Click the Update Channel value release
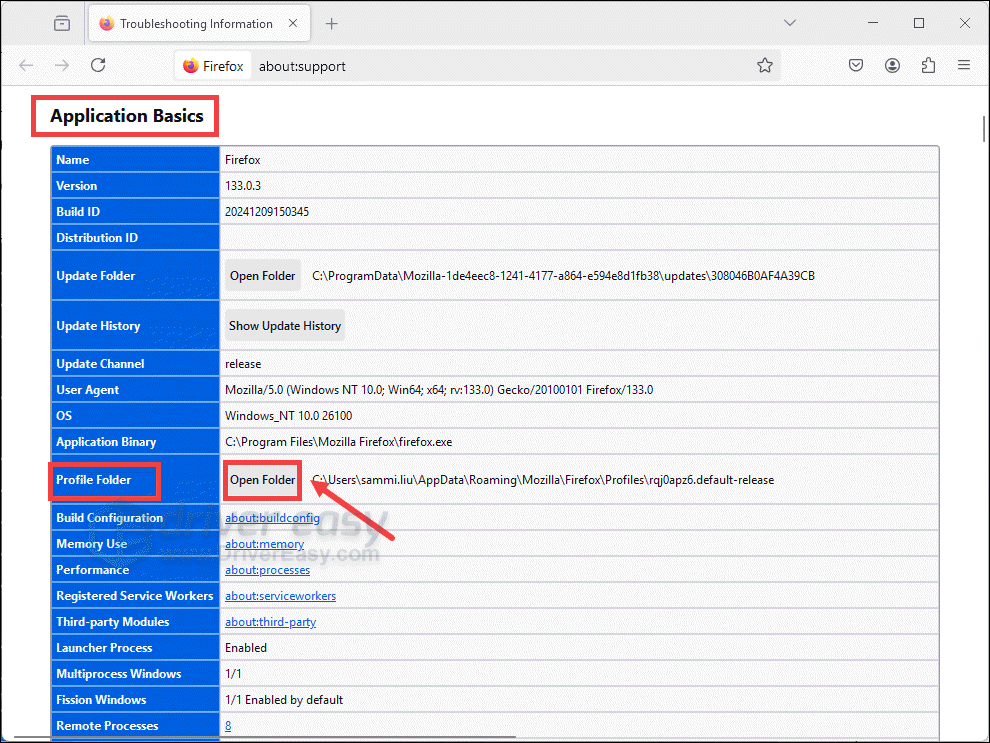990x743 pixels. coord(243,364)
